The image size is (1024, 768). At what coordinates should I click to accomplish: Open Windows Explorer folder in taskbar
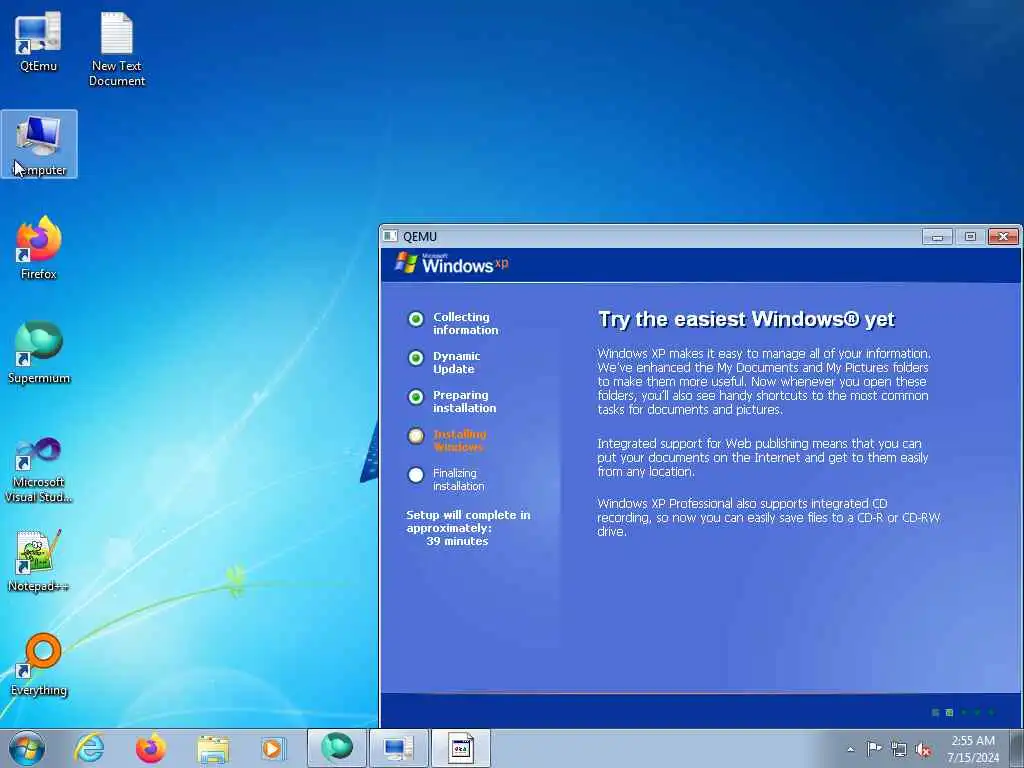click(x=213, y=749)
